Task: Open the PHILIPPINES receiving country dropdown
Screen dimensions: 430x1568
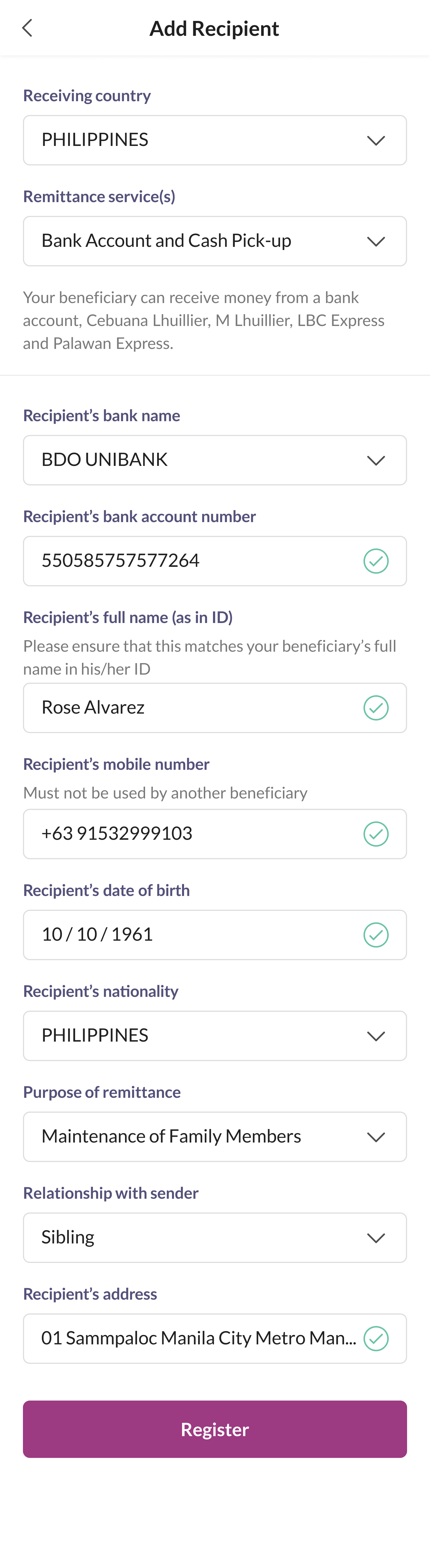Action: [x=215, y=140]
